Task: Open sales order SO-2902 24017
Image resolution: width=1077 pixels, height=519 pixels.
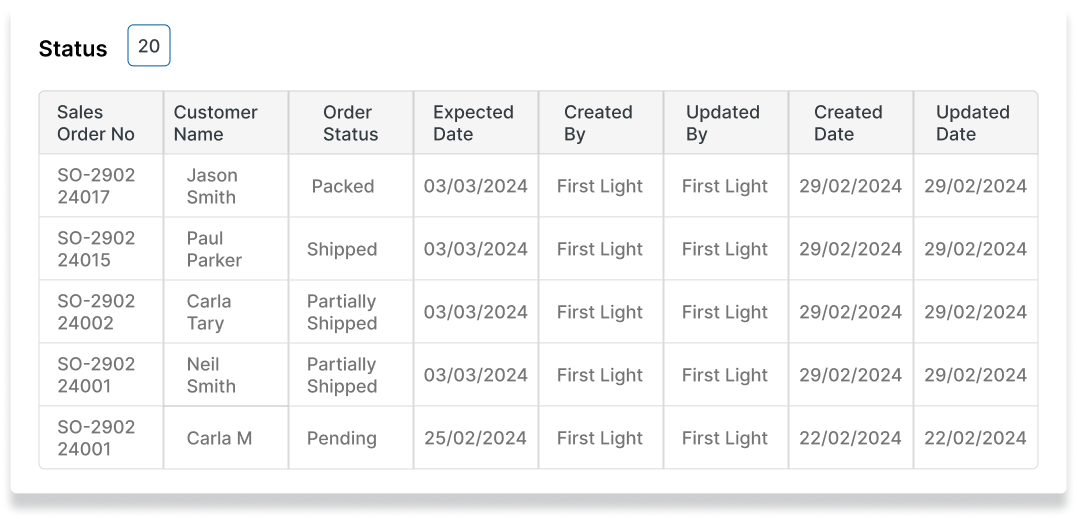Action: coord(96,186)
